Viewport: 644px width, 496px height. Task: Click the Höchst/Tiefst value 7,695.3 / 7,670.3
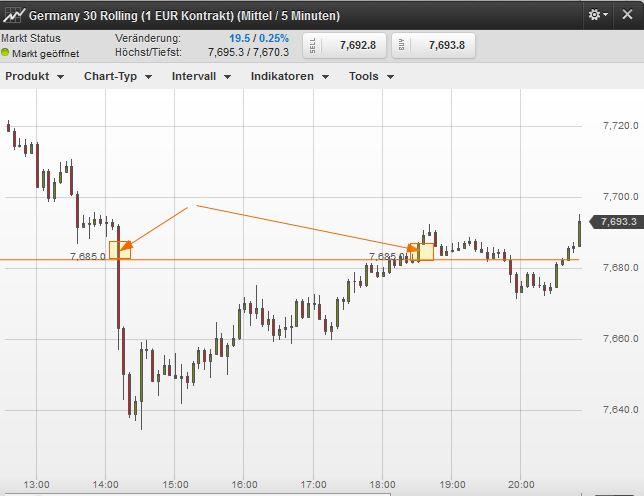pos(248,53)
